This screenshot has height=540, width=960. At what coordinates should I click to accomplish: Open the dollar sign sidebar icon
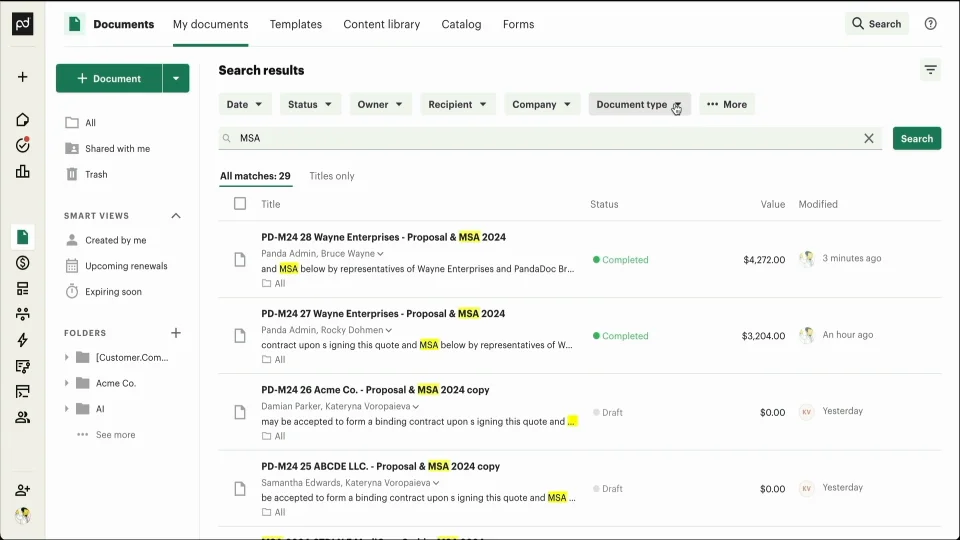click(23, 263)
